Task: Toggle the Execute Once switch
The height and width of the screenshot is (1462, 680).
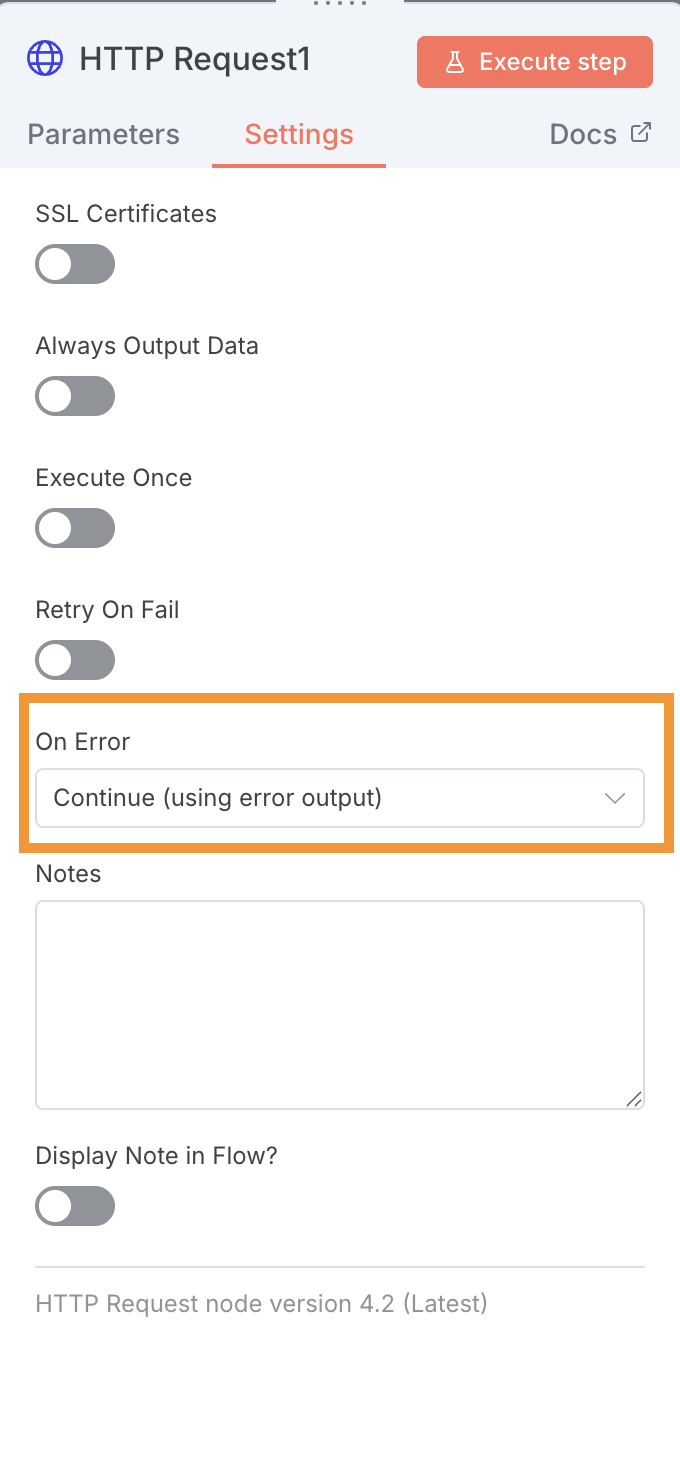Action: [75, 529]
